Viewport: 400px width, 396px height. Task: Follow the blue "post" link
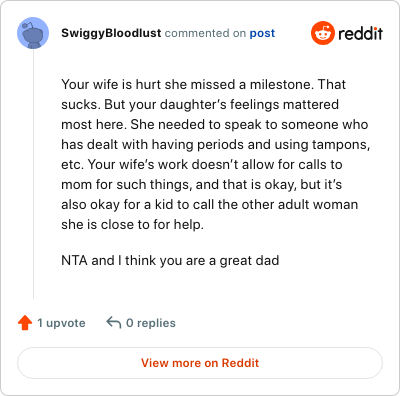pyautogui.click(x=262, y=33)
